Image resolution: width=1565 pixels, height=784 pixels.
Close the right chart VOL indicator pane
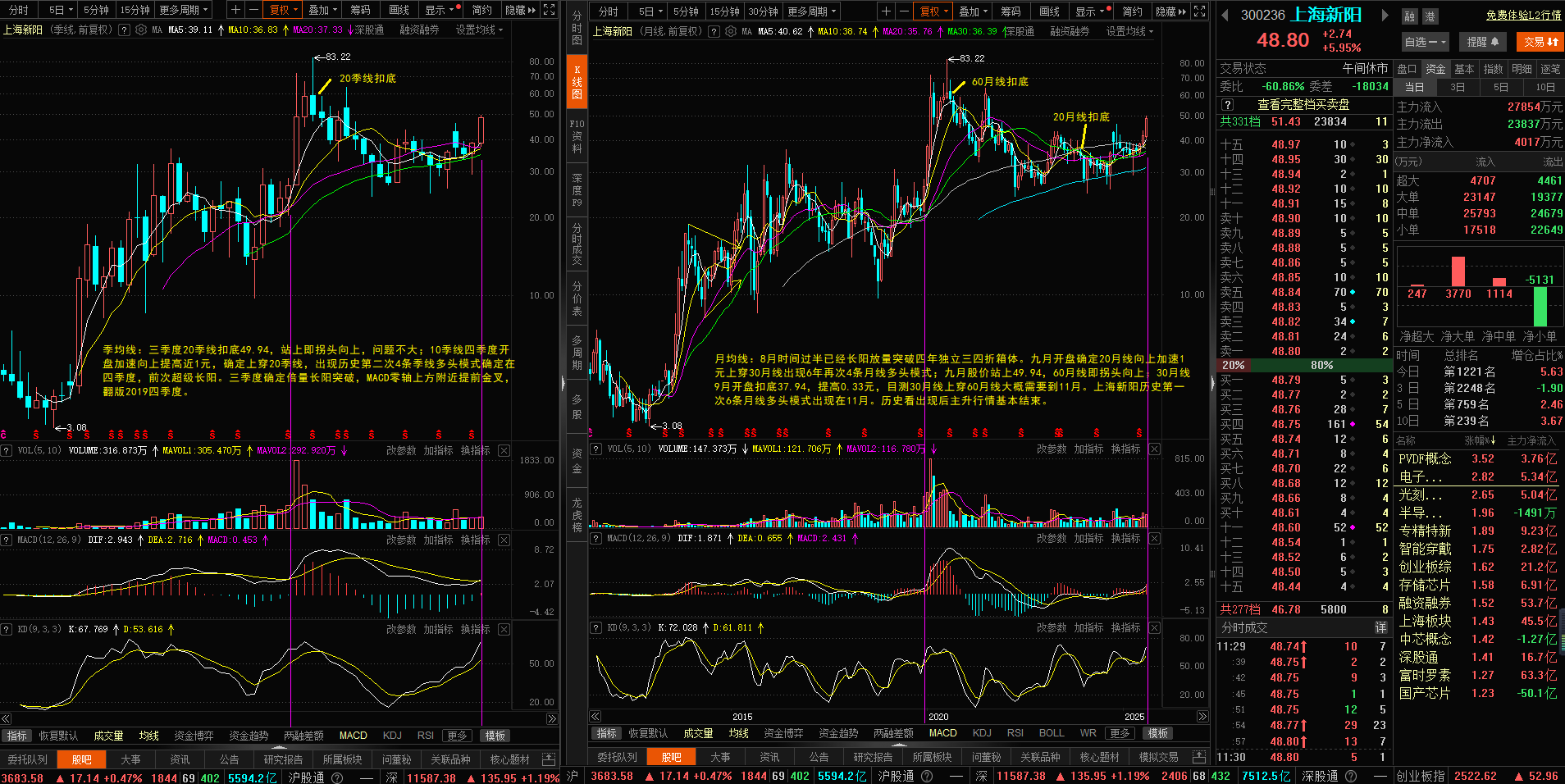point(1154,449)
